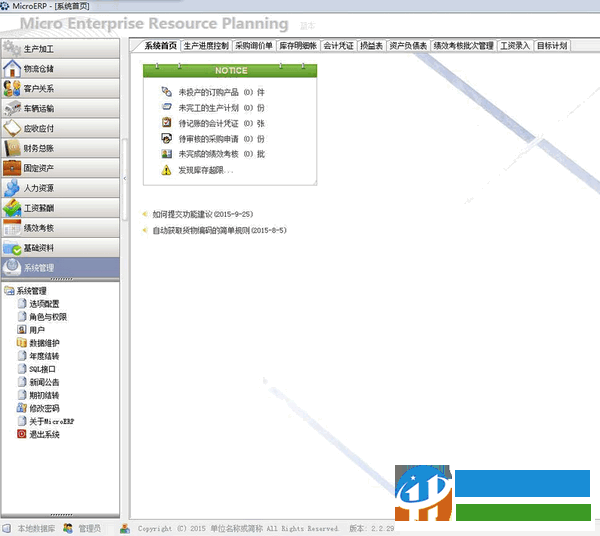Collapse the 系统管理 tree root folder
Screen dimensions: 600x536
click(9, 291)
